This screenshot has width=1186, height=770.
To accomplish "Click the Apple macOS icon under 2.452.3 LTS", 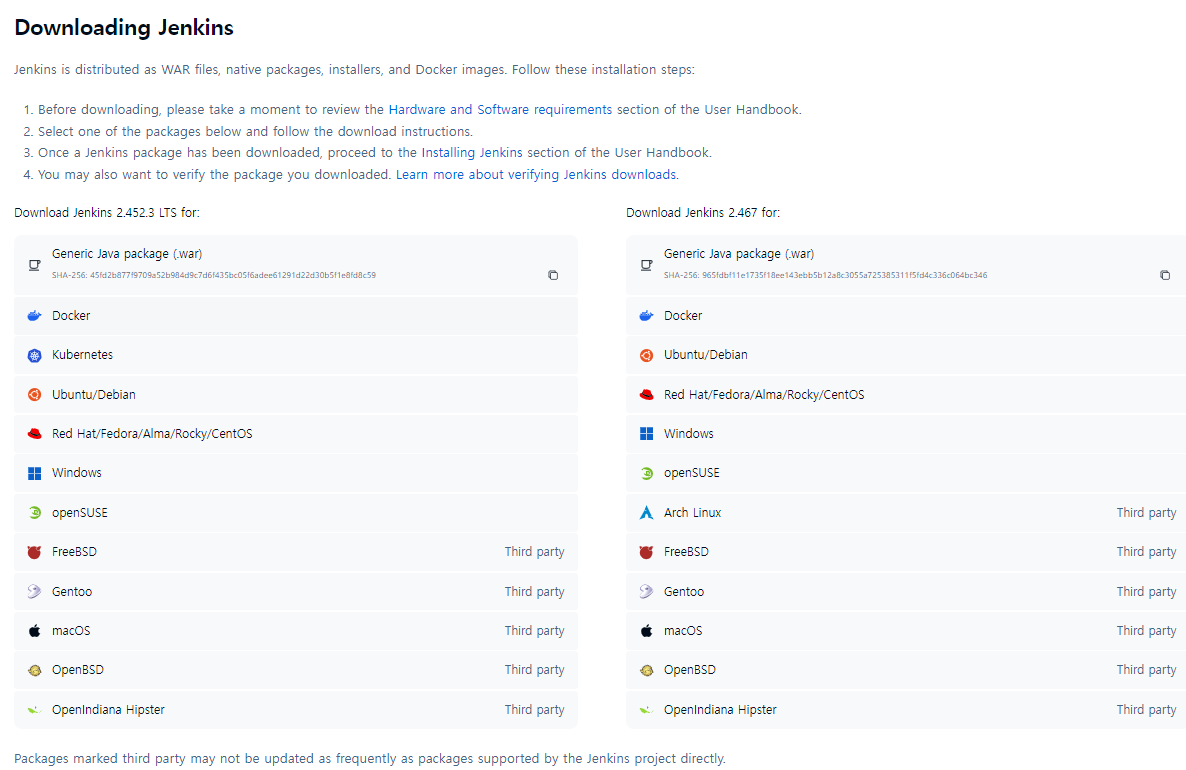I will pos(34,631).
